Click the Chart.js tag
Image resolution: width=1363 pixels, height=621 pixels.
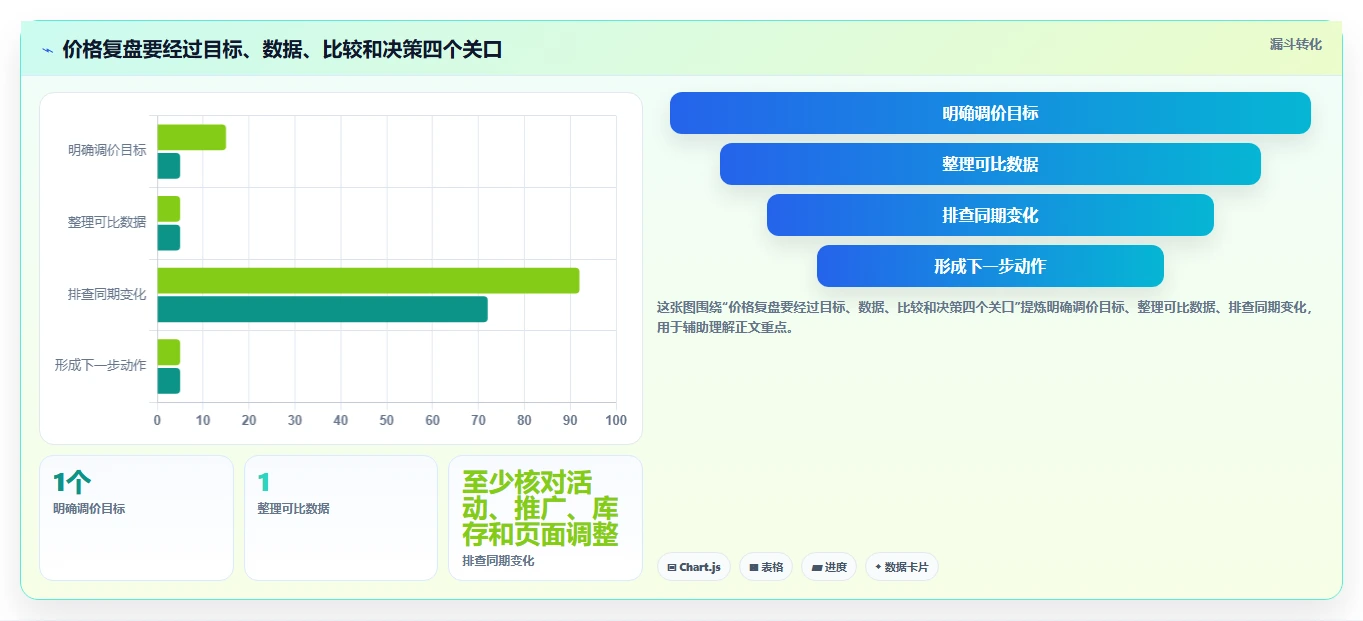point(694,567)
